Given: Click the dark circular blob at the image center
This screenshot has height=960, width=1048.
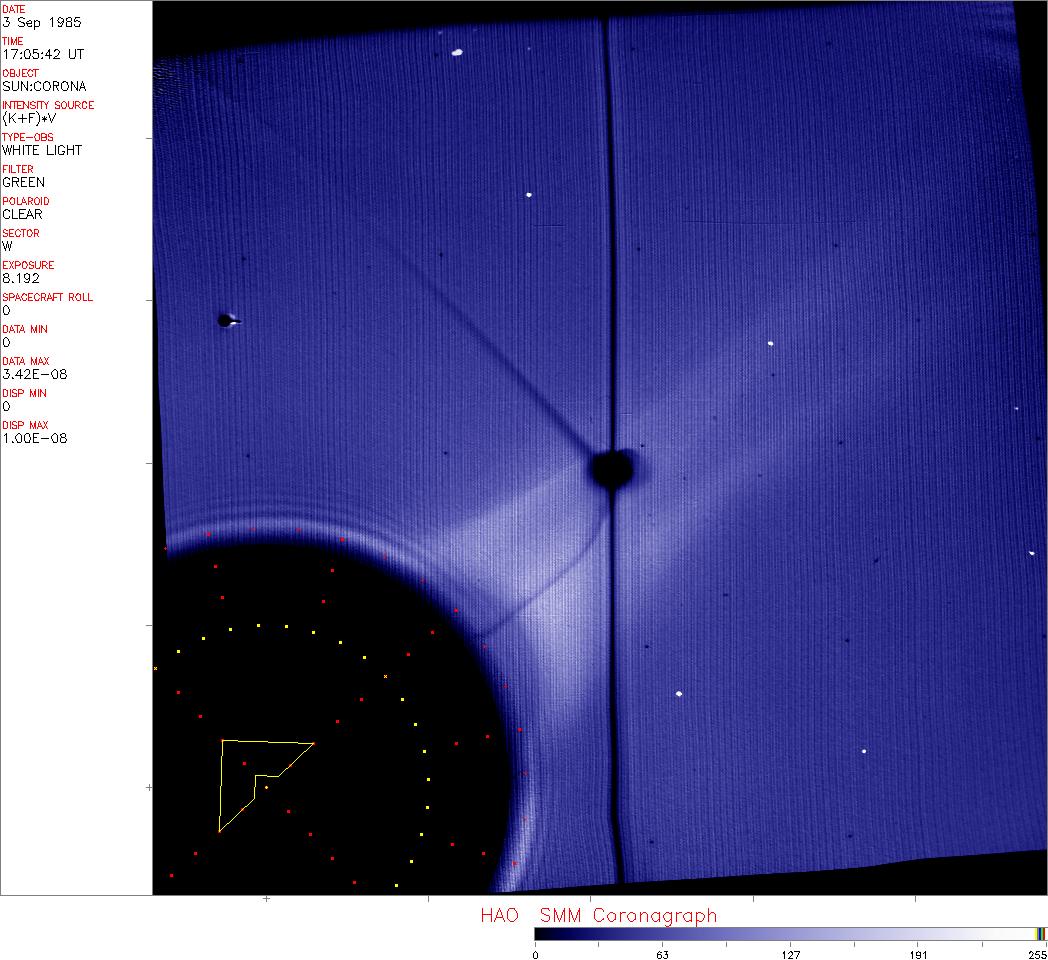Looking at the screenshot, I should 611,468.
